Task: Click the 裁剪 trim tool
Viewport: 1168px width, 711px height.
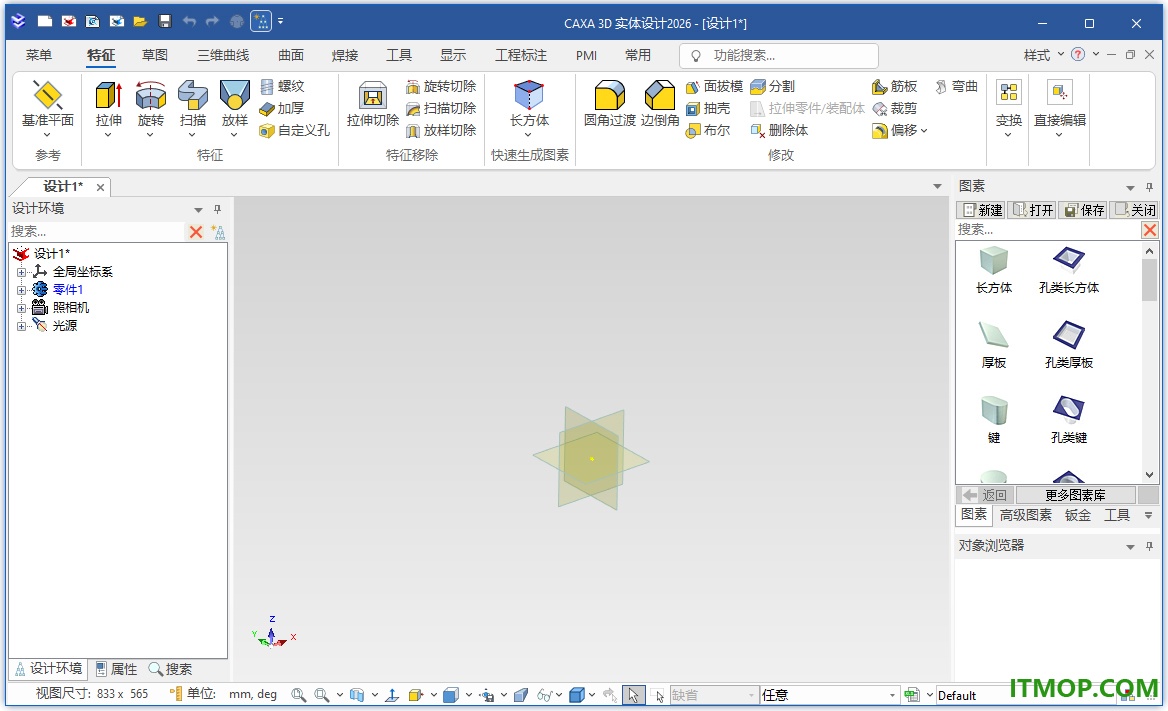Action: pyautogui.click(x=895, y=109)
